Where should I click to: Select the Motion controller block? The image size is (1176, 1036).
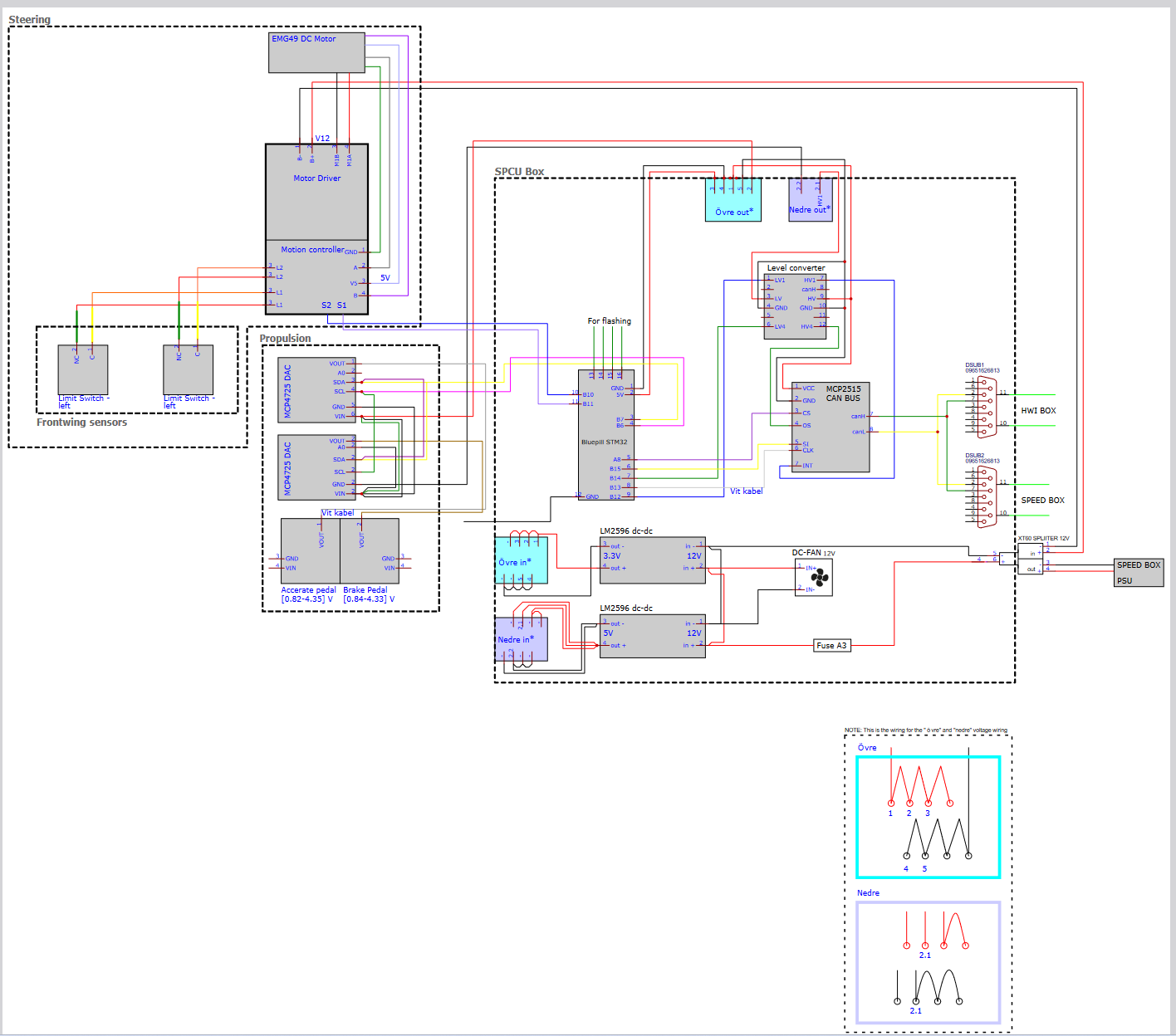pos(316,277)
